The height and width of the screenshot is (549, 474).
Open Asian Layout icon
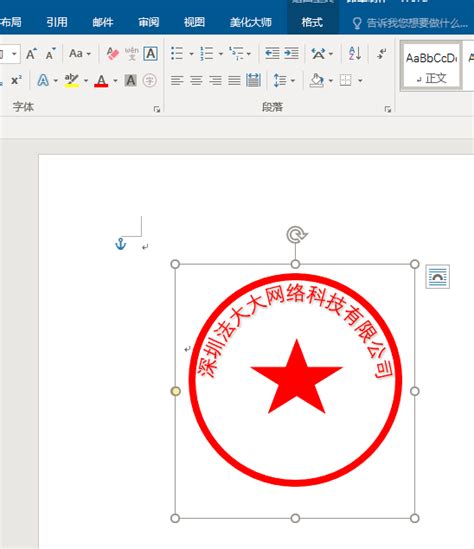[x=318, y=54]
